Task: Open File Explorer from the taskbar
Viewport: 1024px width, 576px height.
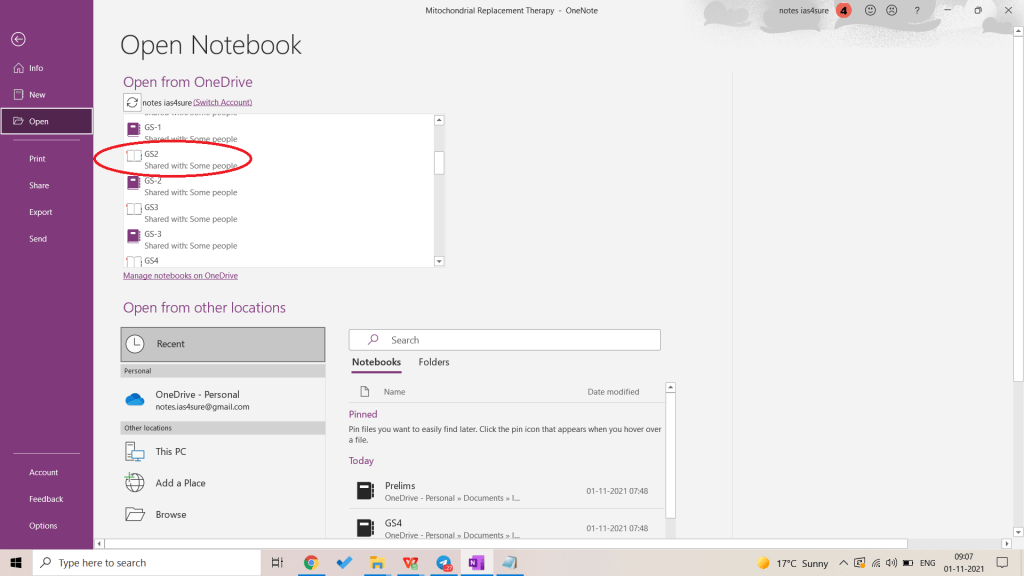Action: click(x=377, y=562)
